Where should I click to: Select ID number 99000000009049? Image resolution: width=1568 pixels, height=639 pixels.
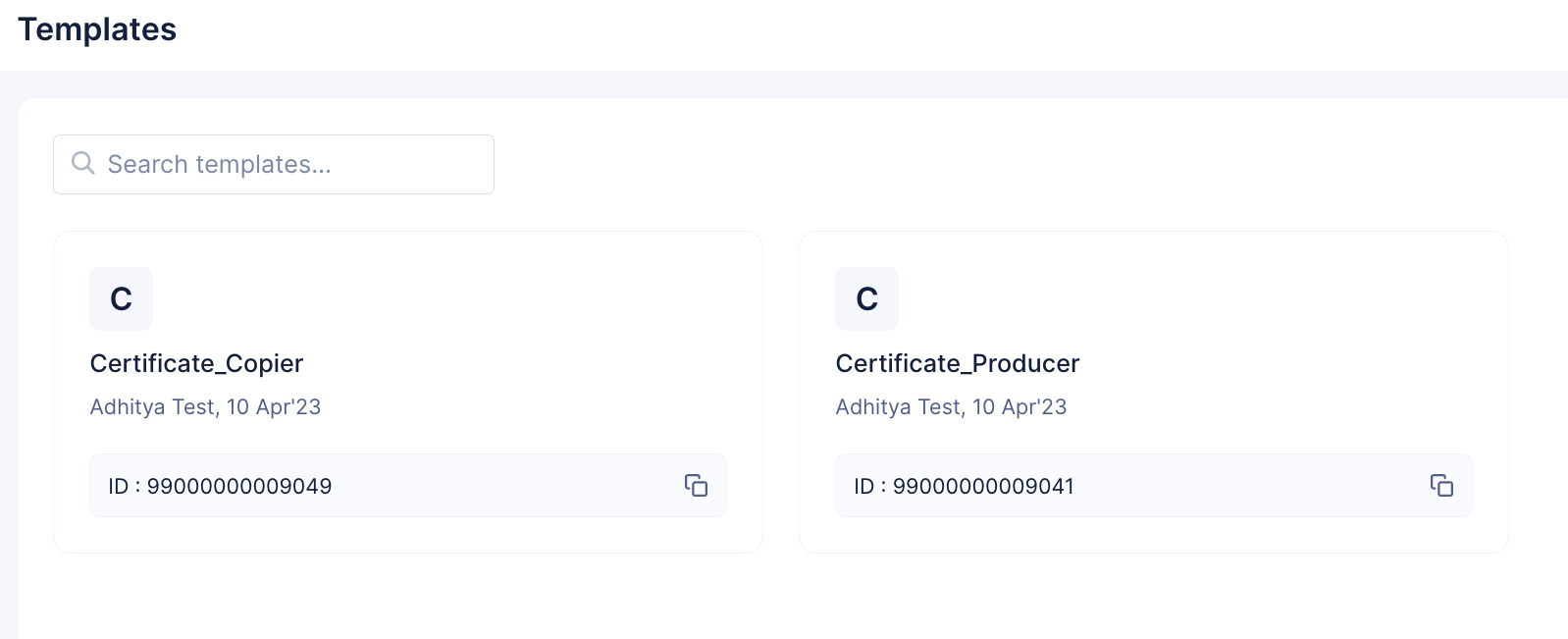pyautogui.click(x=239, y=486)
